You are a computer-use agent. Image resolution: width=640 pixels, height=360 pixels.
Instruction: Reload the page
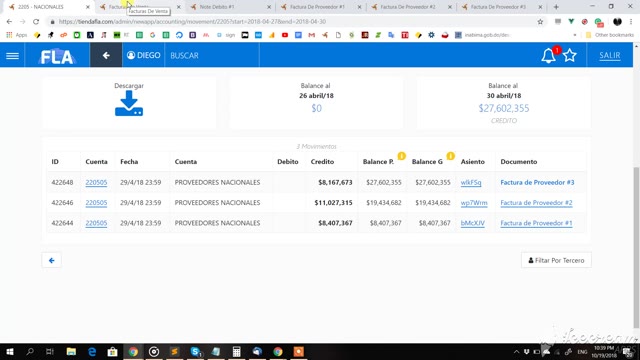36,22
